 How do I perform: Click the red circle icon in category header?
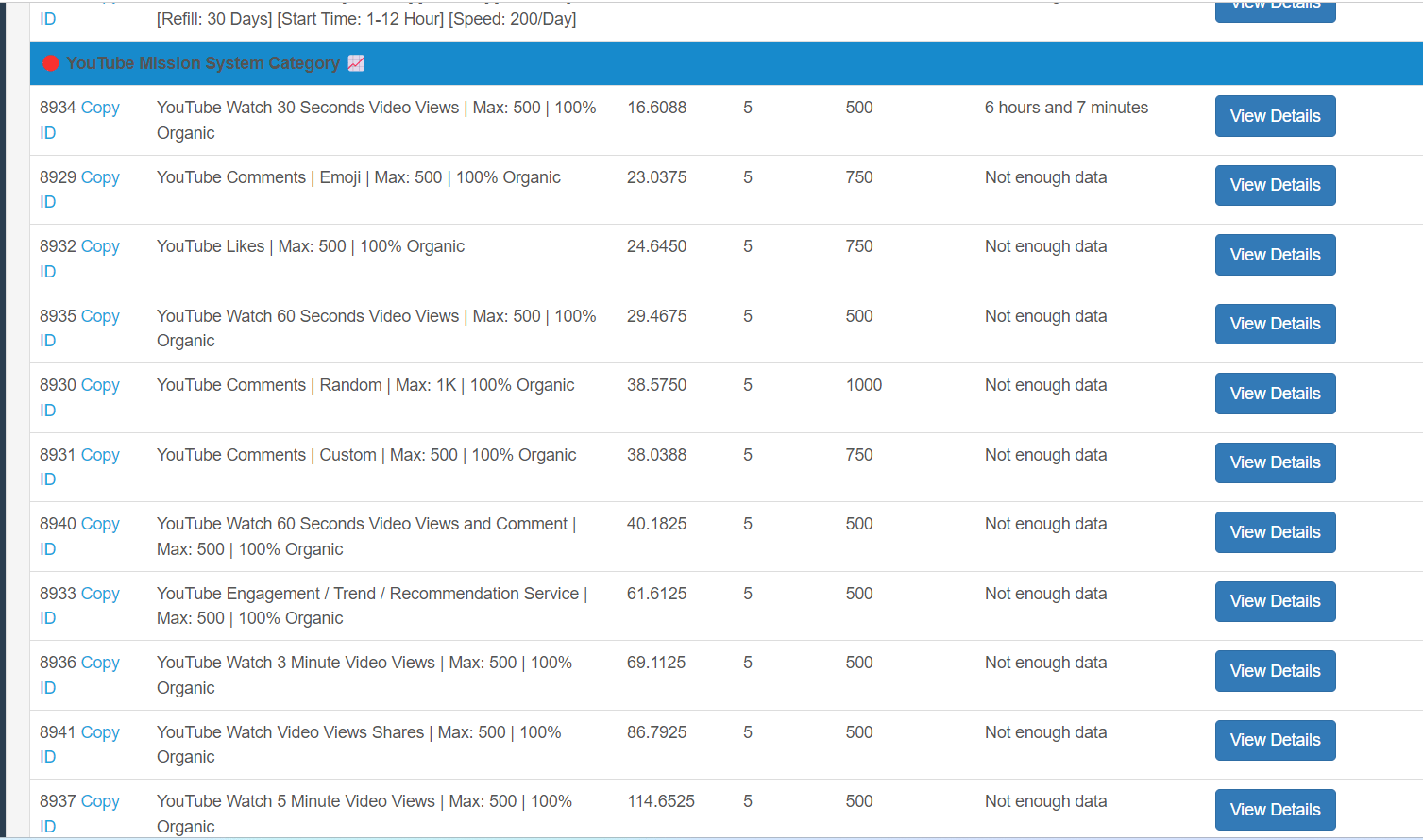[51, 63]
